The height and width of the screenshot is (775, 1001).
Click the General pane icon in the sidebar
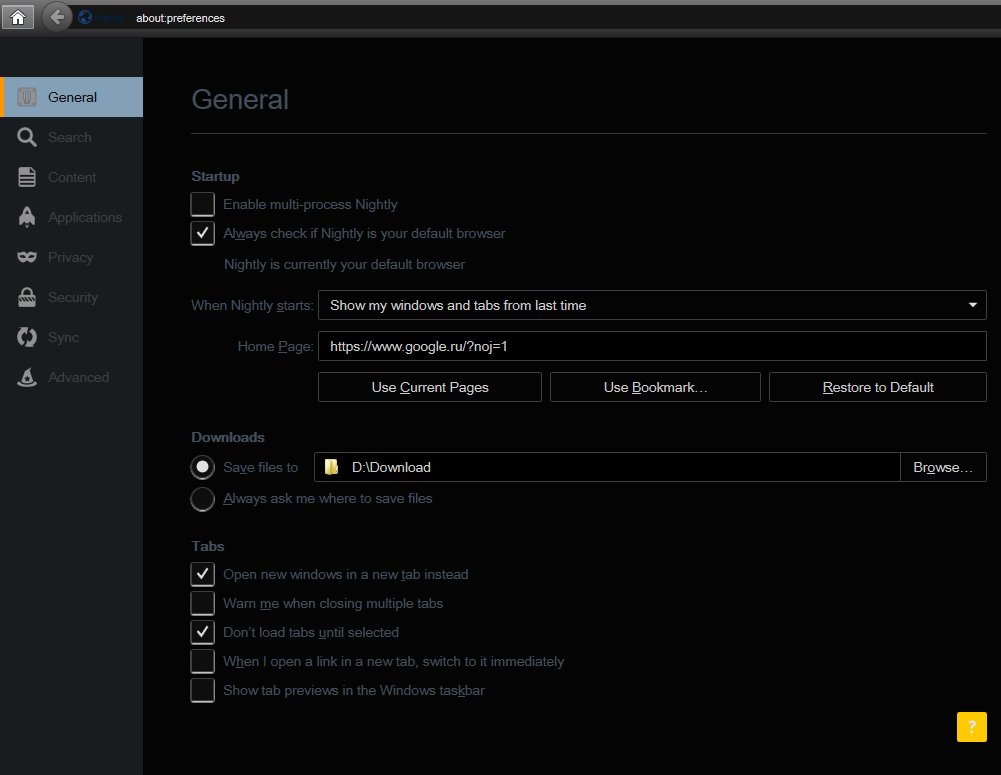(x=27, y=97)
